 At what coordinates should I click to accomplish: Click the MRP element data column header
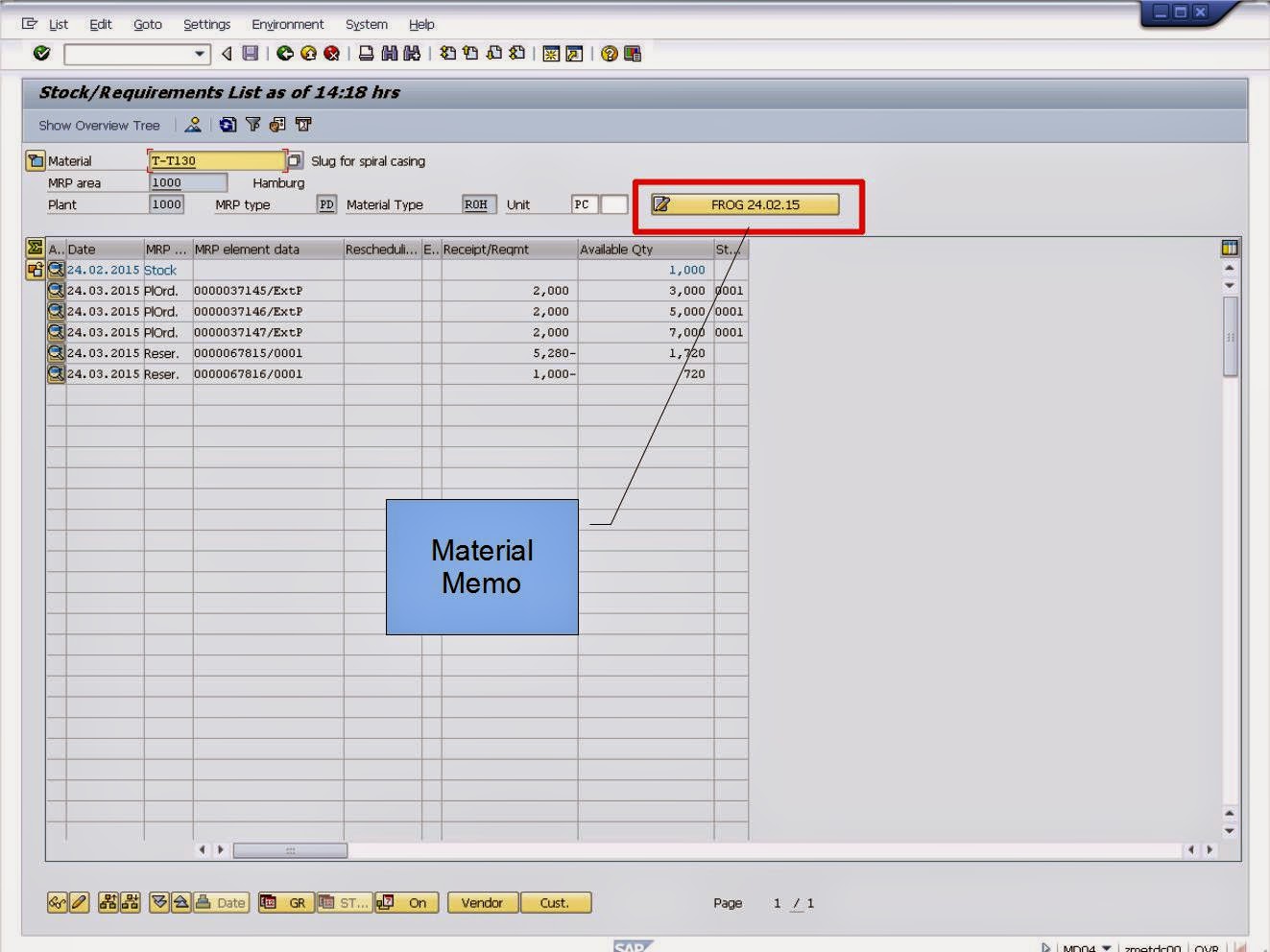268,249
